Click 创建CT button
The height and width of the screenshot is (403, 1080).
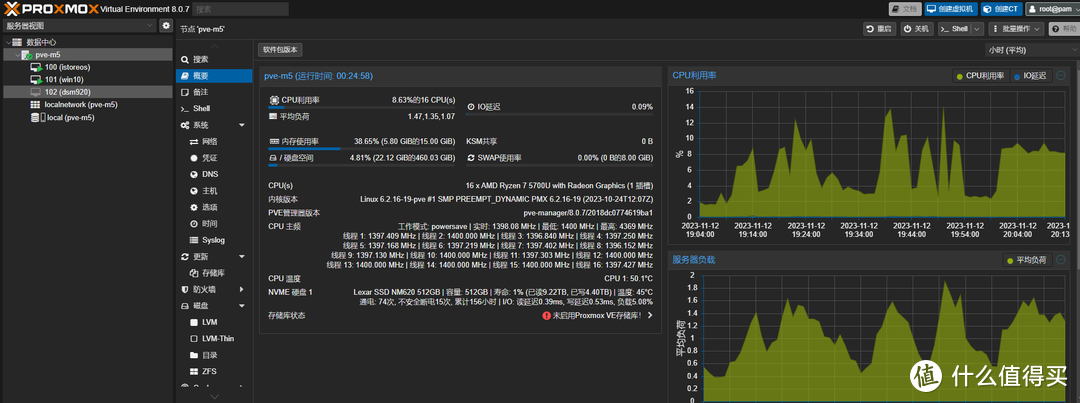[1000, 9]
